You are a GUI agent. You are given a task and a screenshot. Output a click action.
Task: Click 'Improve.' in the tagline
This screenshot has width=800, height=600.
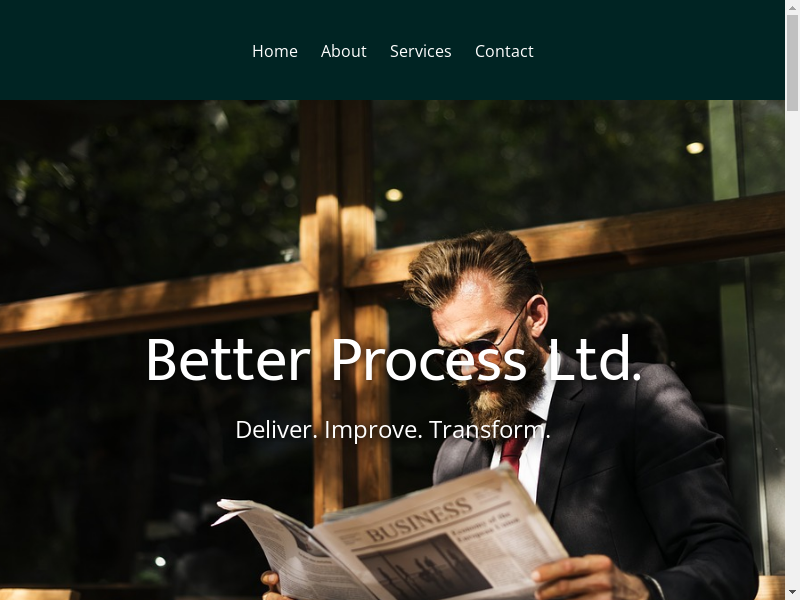pos(373,431)
